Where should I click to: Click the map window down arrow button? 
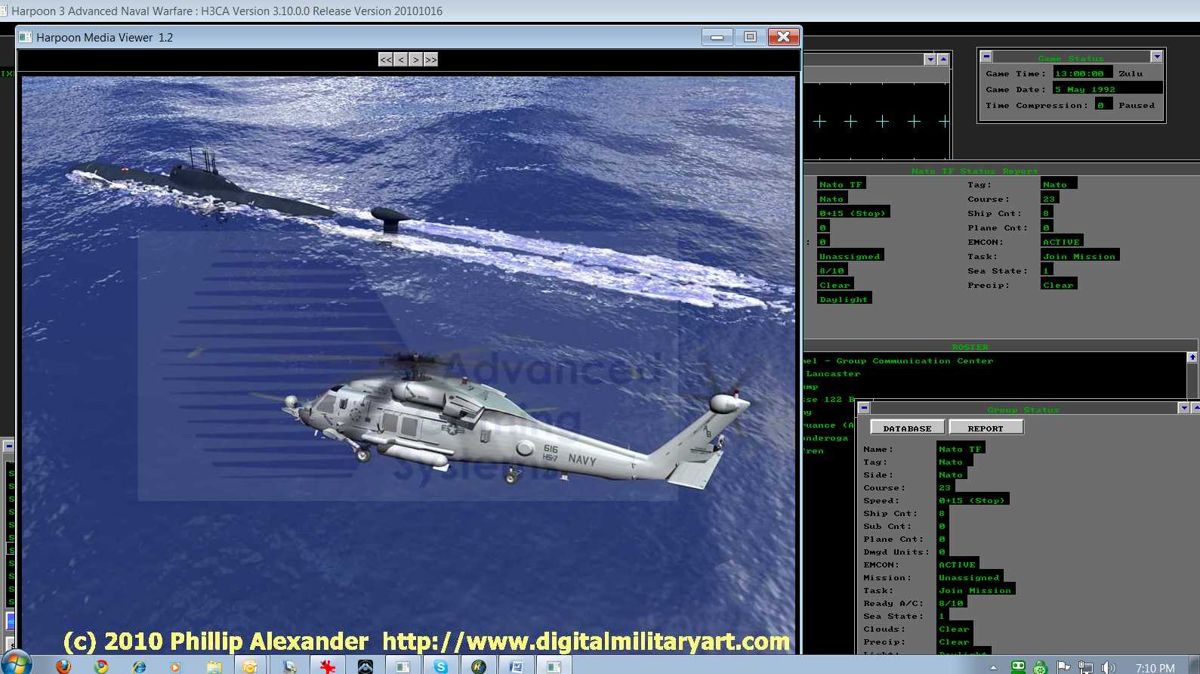(930, 60)
